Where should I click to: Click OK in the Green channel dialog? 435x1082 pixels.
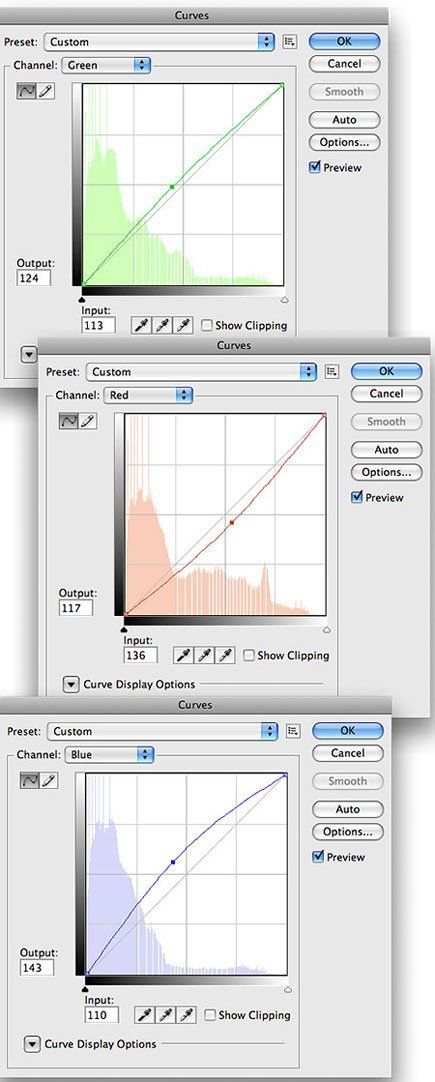pos(344,41)
